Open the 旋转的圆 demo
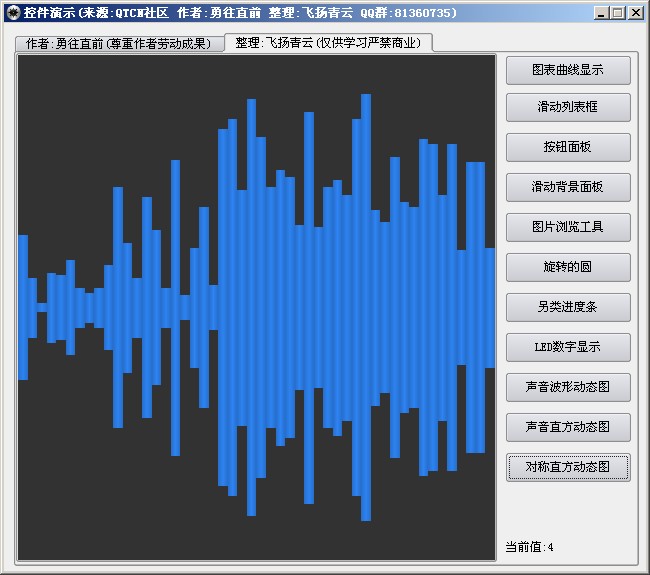 pyautogui.click(x=568, y=267)
